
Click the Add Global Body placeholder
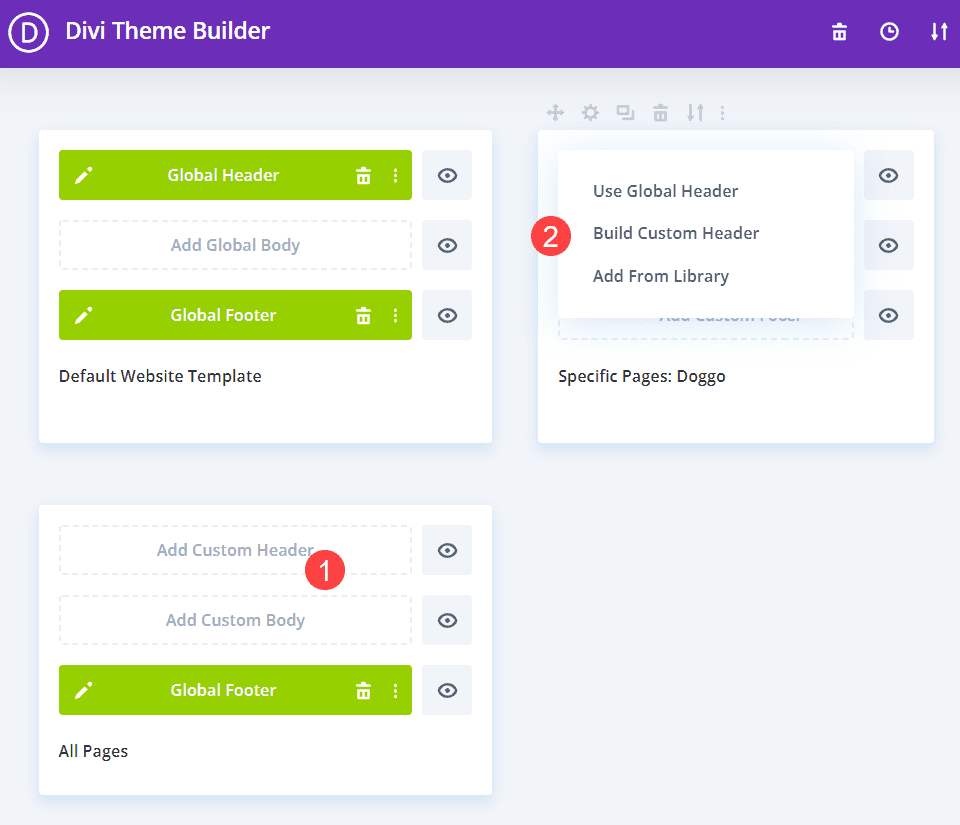235,245
